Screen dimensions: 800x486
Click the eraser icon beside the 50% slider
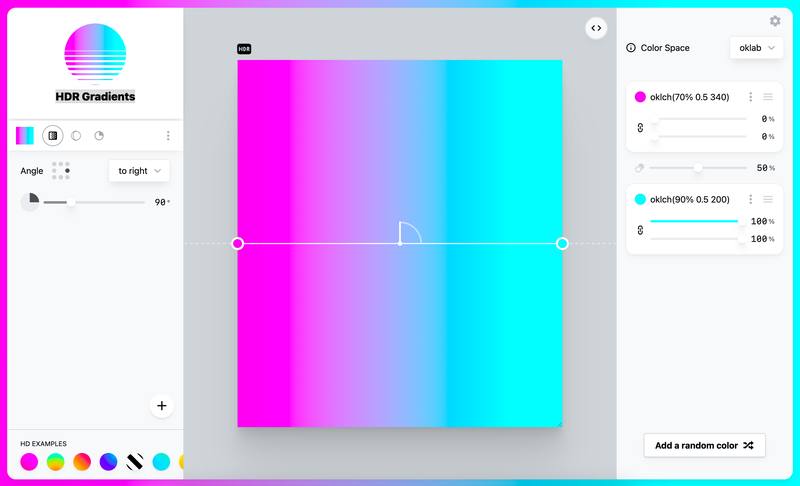click(x=639, y=168)
